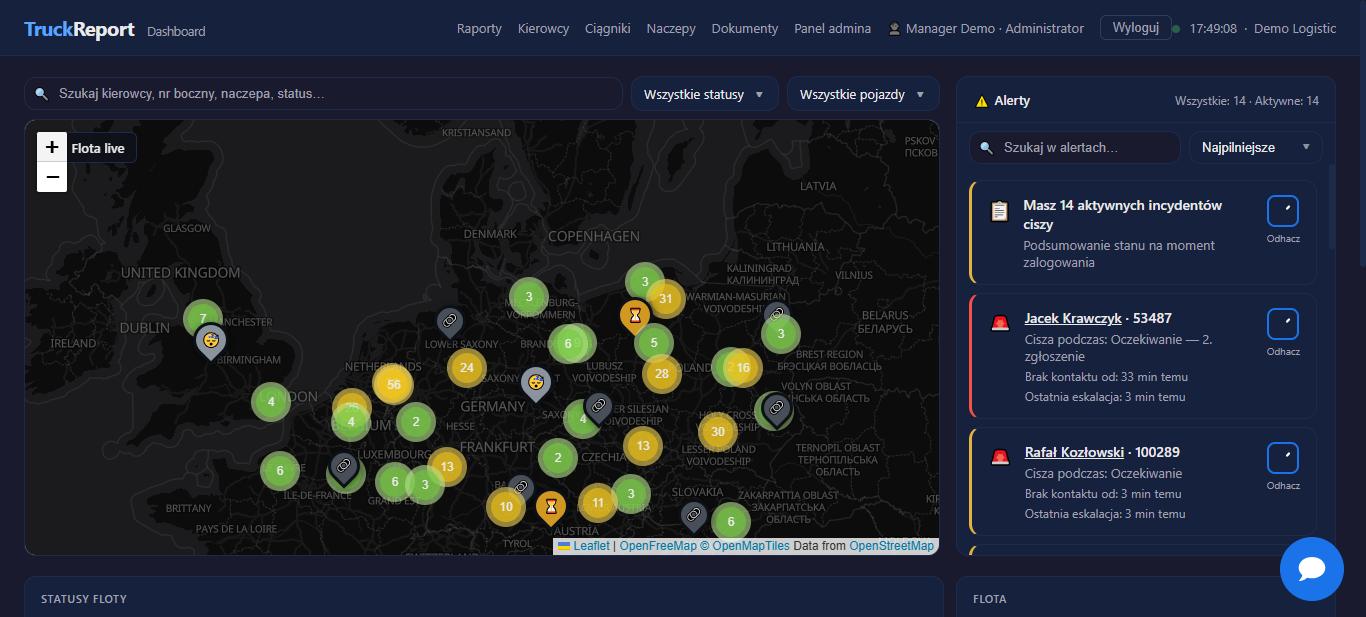Screen dimensions: 1366x617
Task: Expand the yellow 16 cluster marker
Action: [743, 367]
